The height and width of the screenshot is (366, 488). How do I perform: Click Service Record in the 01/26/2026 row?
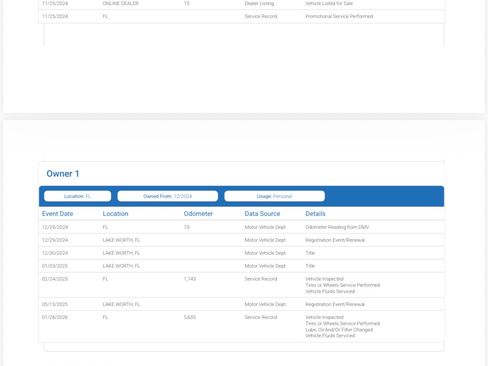(261, 317)
